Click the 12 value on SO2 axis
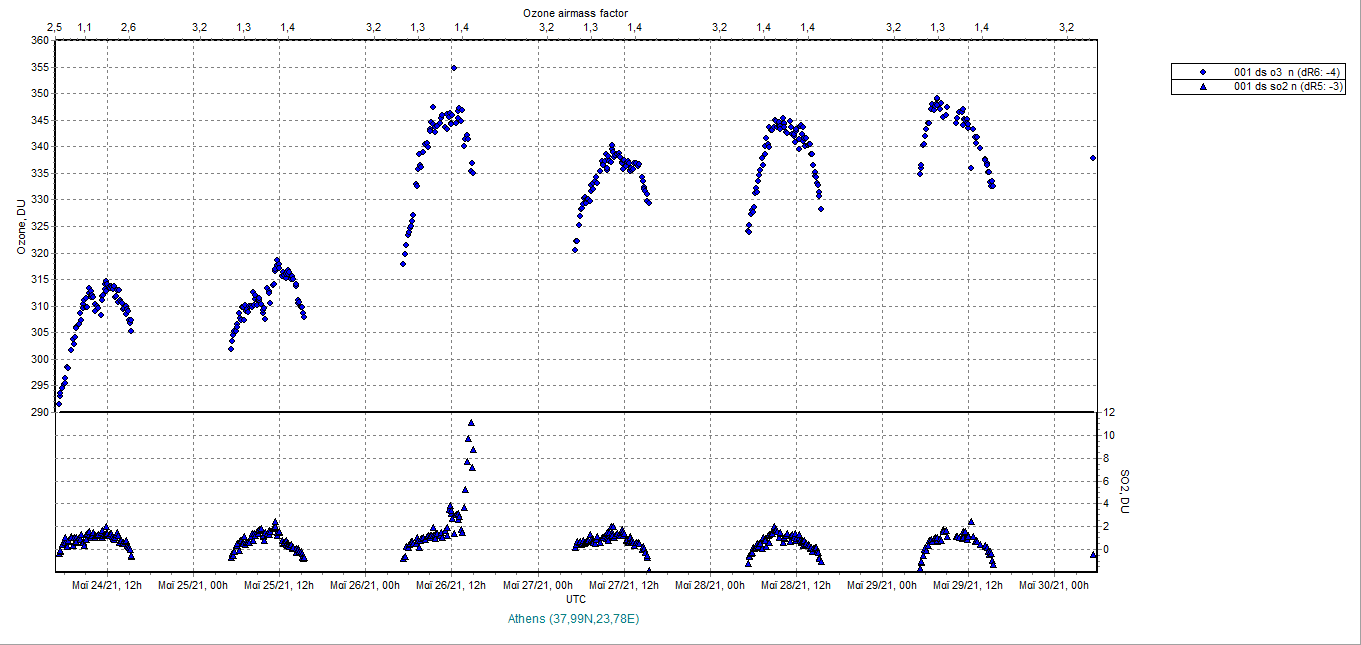 click(1110, 412)
